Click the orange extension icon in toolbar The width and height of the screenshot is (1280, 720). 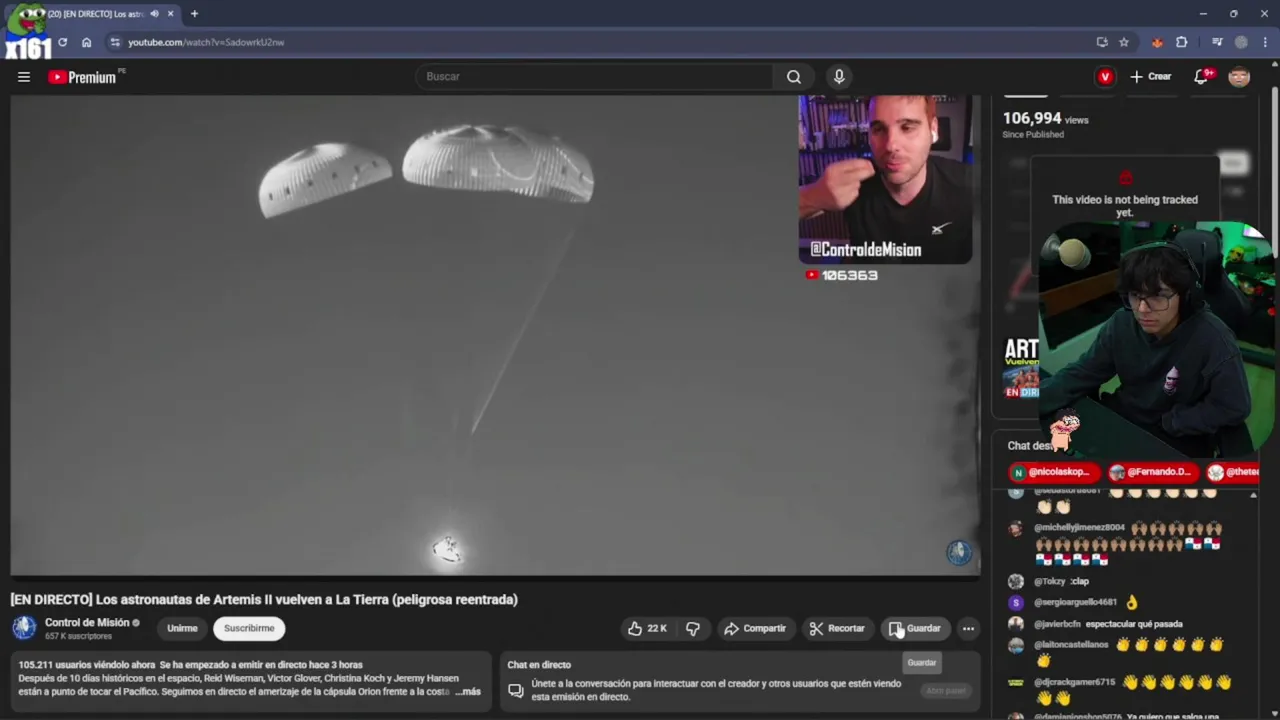pos(1157,42)
